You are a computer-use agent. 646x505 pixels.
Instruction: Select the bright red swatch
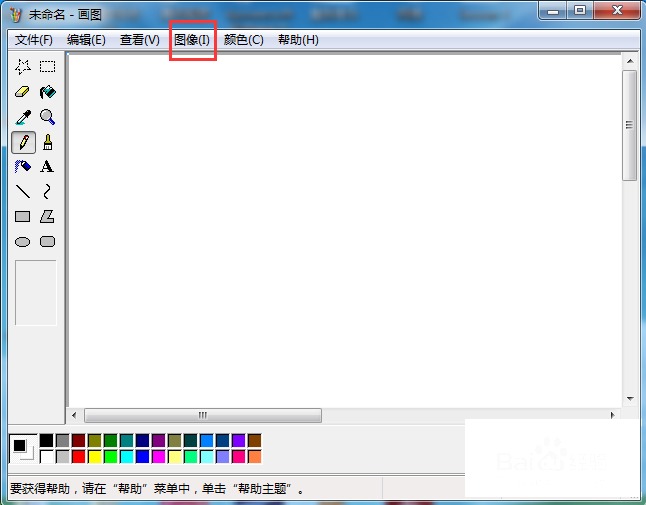point(79,456)
